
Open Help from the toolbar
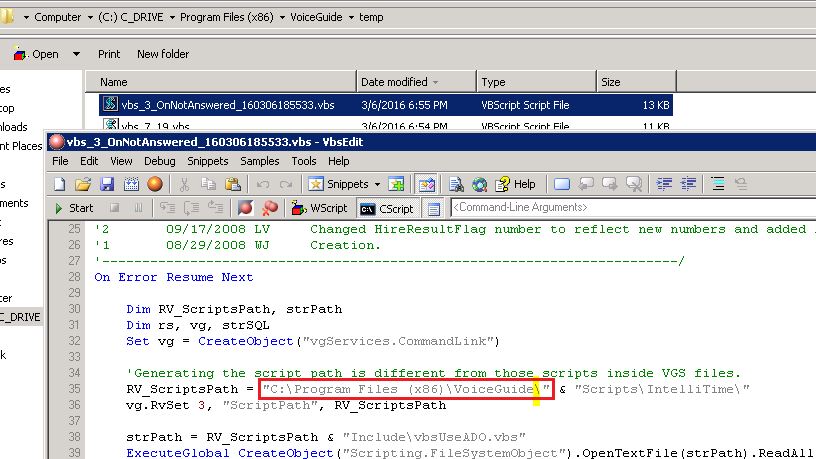[515, 184]
